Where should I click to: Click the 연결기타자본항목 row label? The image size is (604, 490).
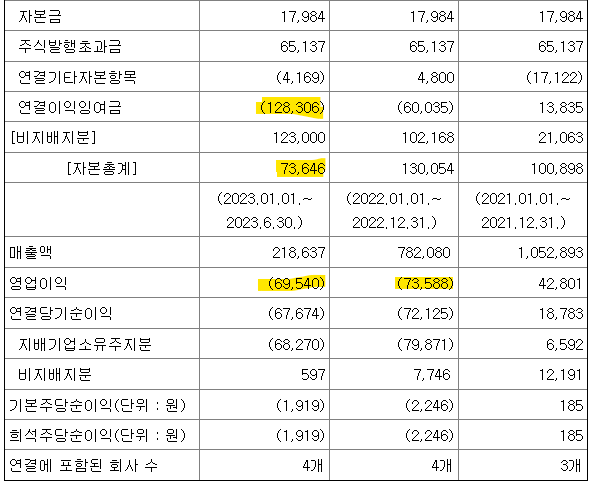coord(77,77)
